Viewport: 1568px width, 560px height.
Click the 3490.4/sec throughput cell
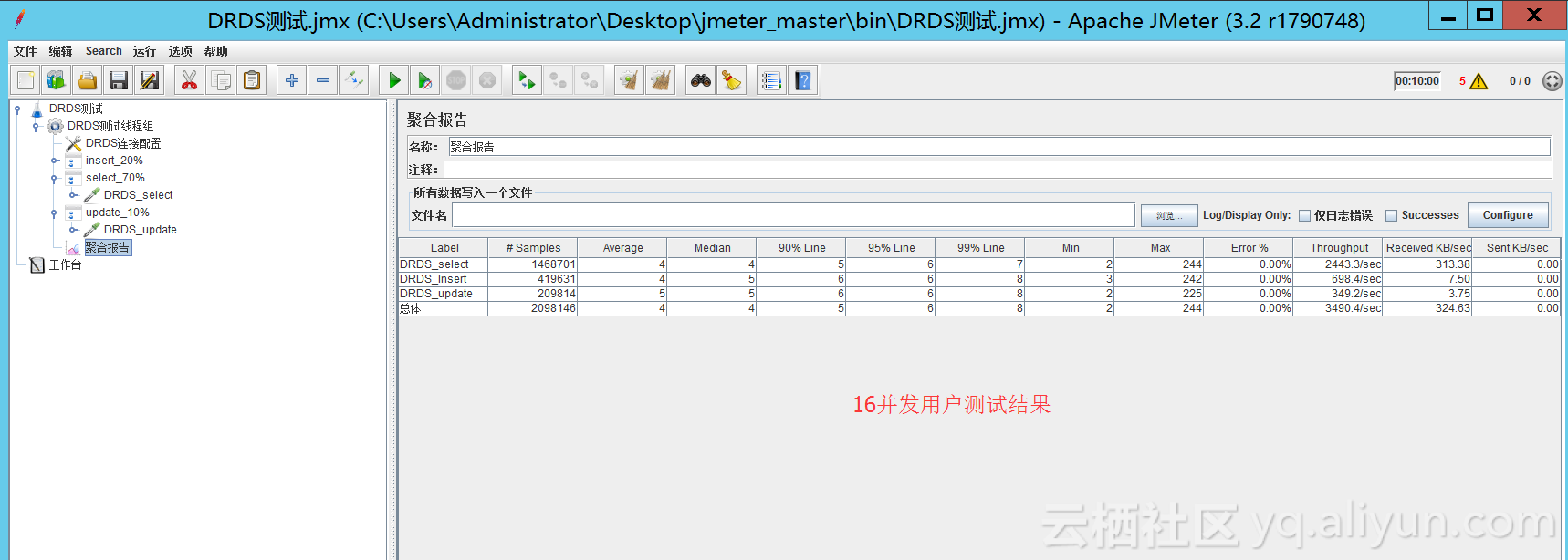tap(1339, 308)
